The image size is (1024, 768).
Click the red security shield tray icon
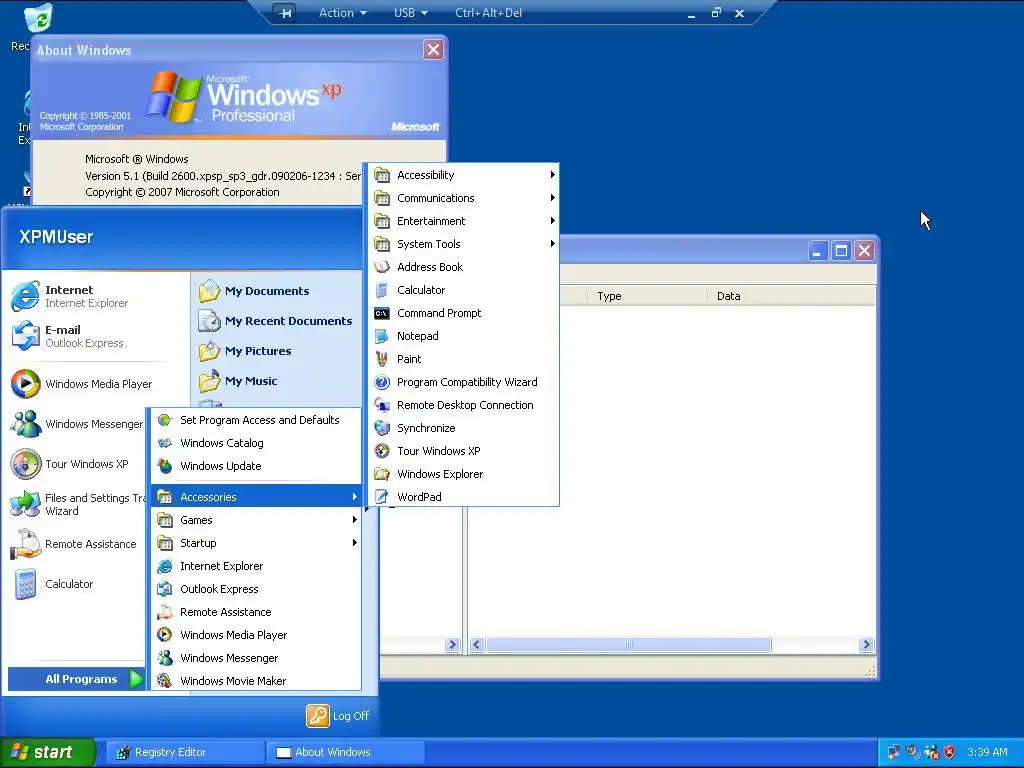click(x=949, y=752)
